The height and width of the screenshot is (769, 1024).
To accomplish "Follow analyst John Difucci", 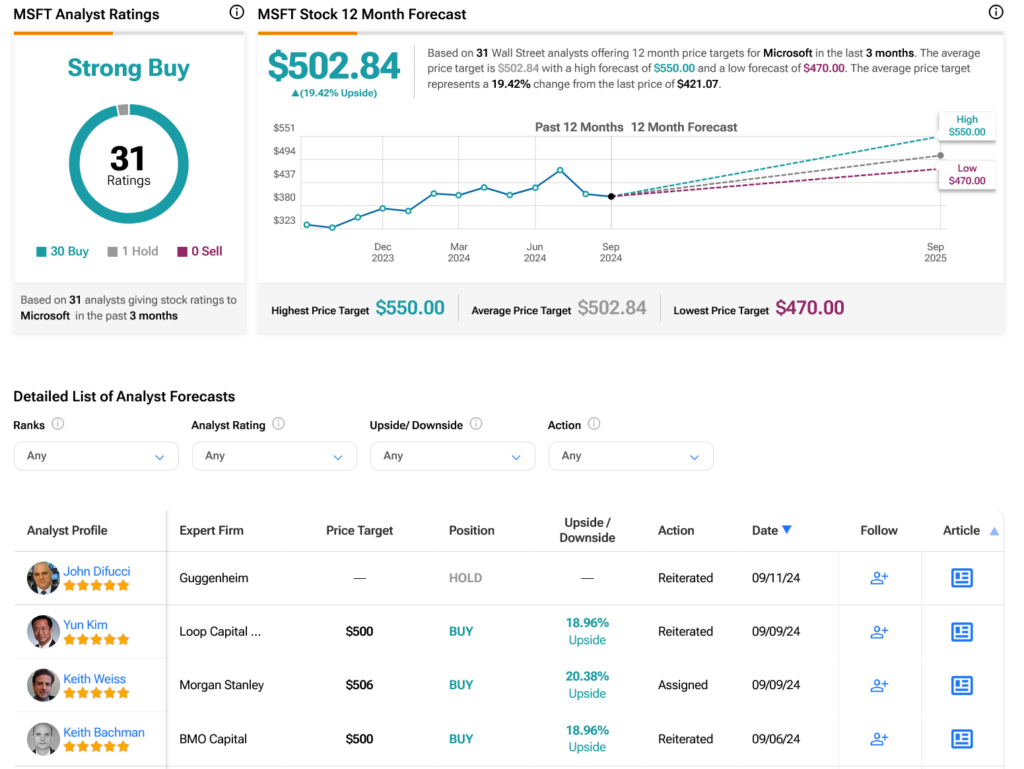I will point(879,578).
